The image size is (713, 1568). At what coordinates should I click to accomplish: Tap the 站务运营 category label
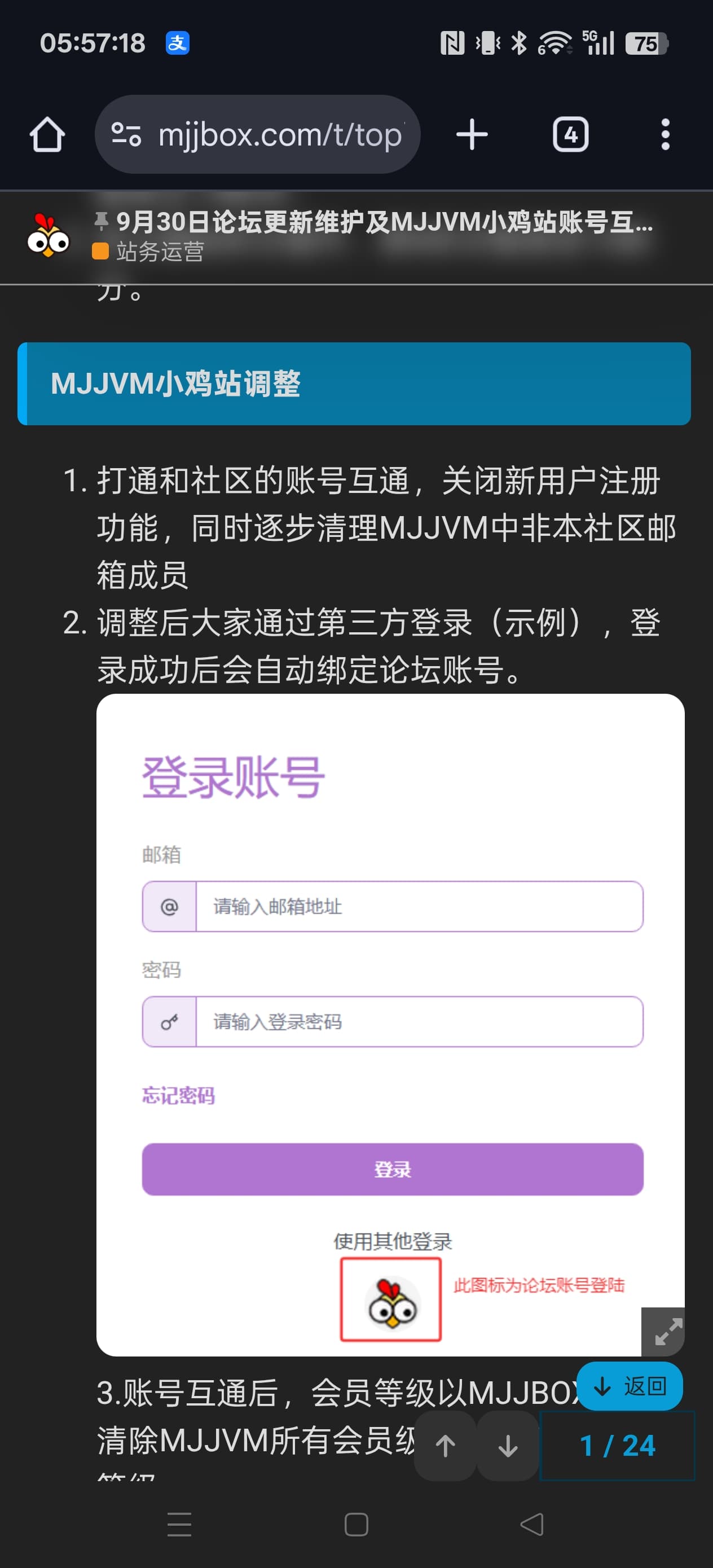(x=160, y=252)
